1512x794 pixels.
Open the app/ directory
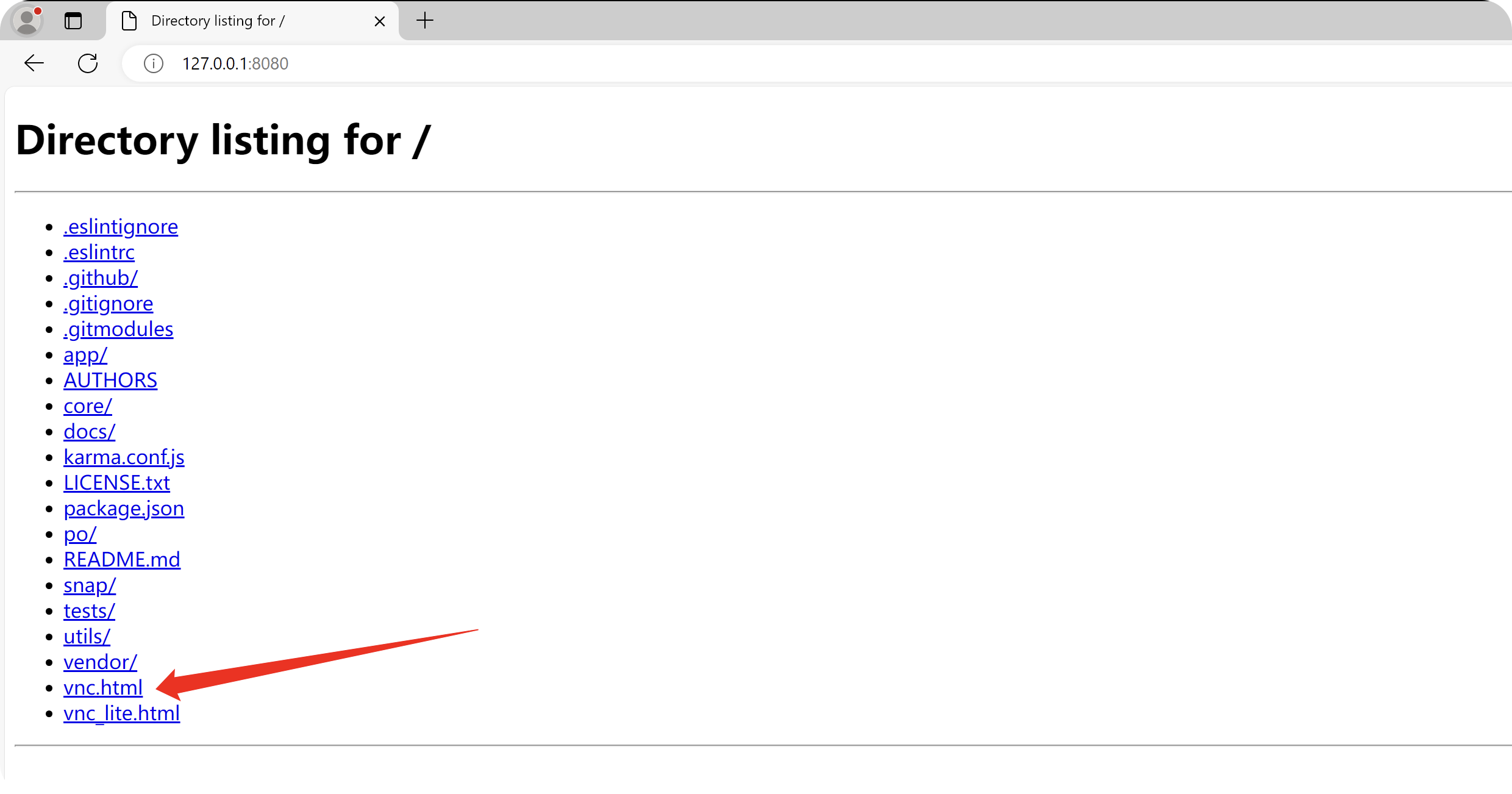85,355
